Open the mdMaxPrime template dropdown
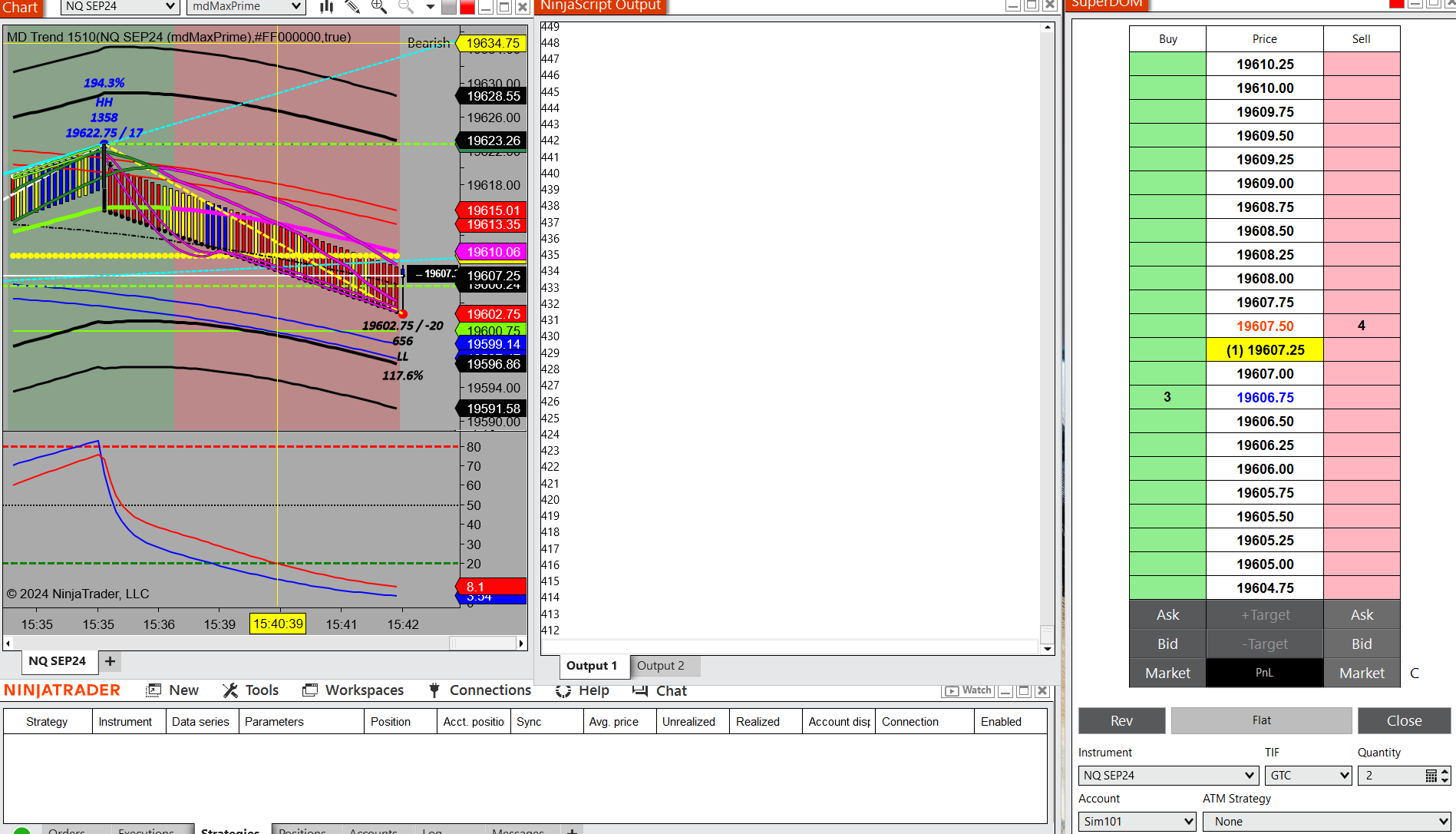The image size is (1456, 834). (x=246, y=7)
